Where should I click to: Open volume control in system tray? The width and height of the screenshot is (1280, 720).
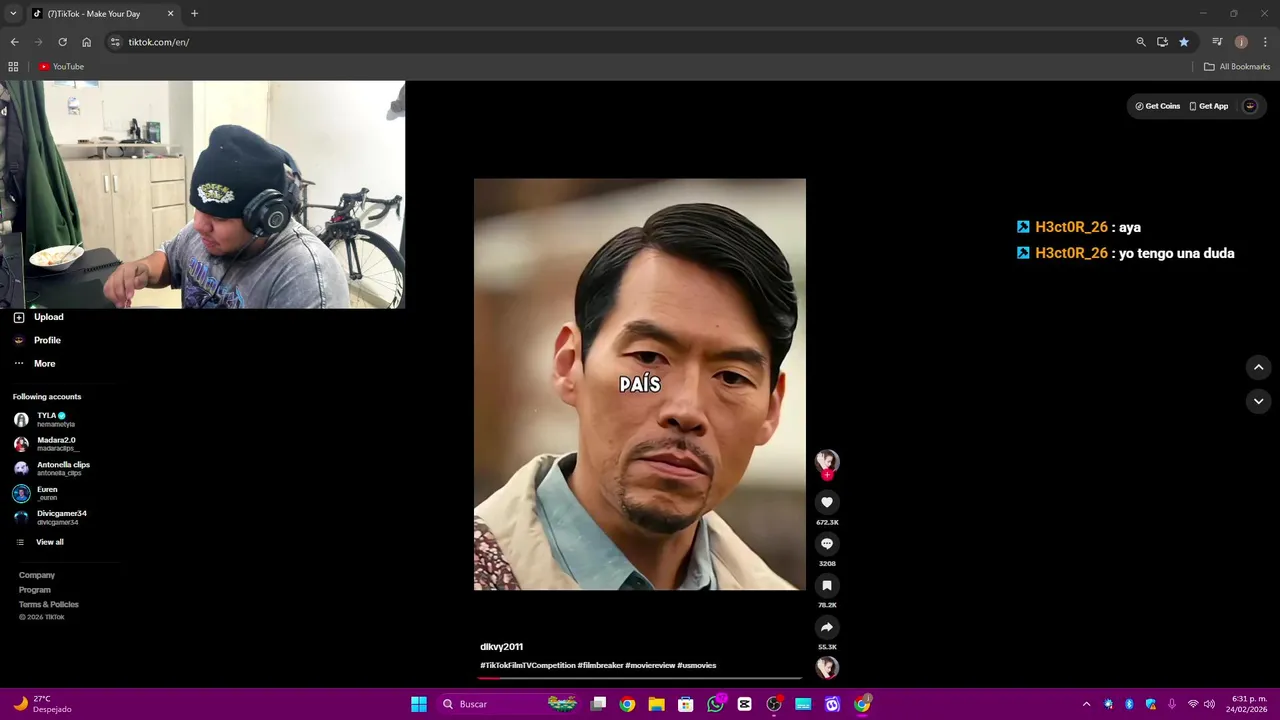1209,704
